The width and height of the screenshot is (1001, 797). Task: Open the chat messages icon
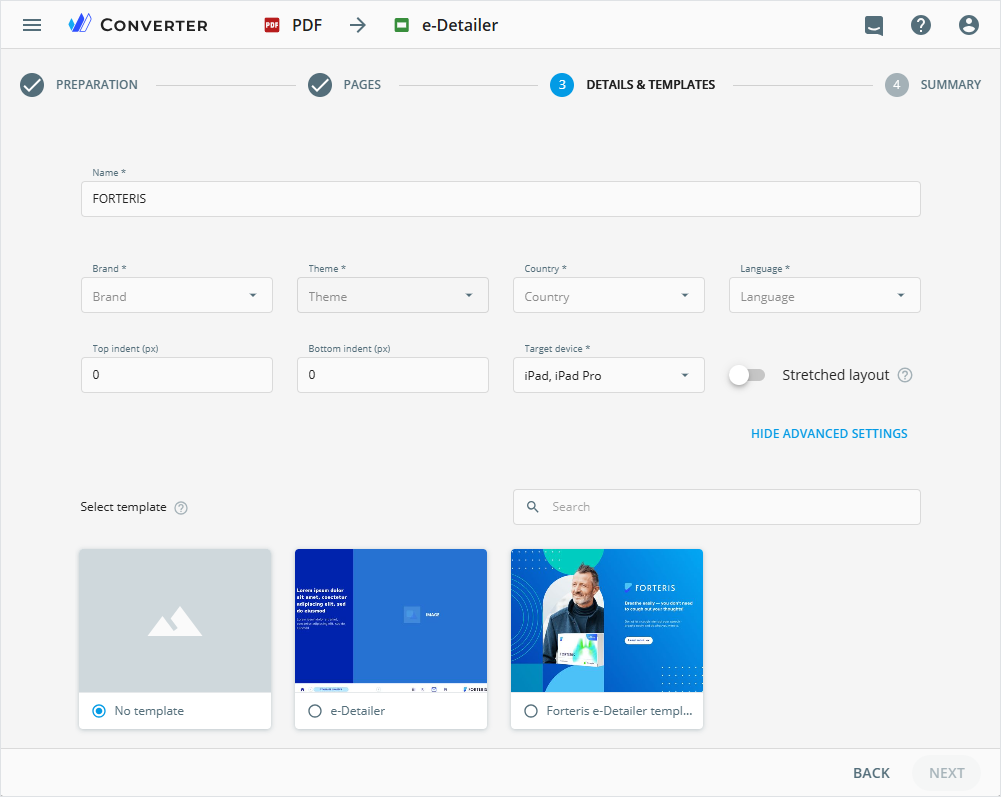(x=874, y=26)
